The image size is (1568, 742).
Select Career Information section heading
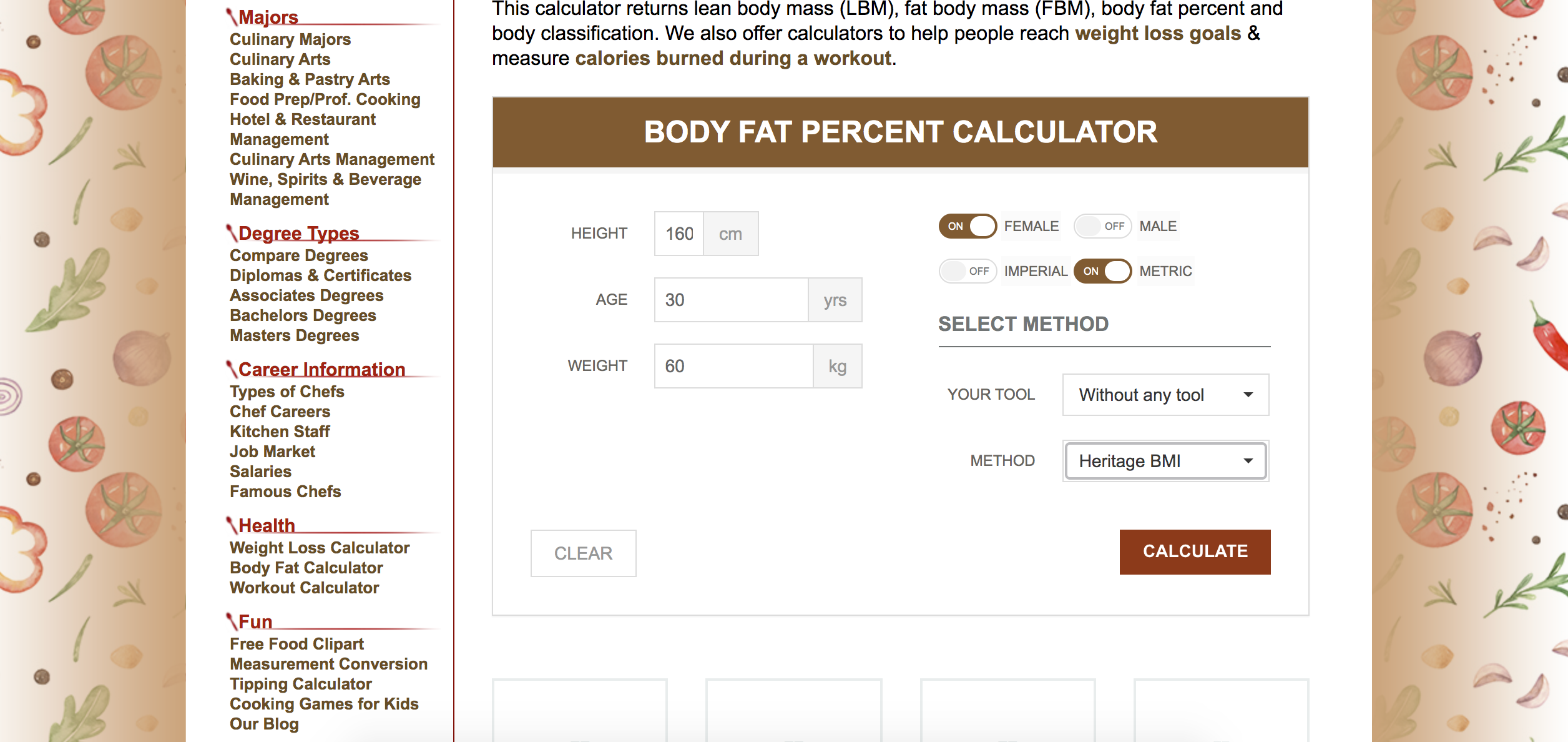point(321,369)
